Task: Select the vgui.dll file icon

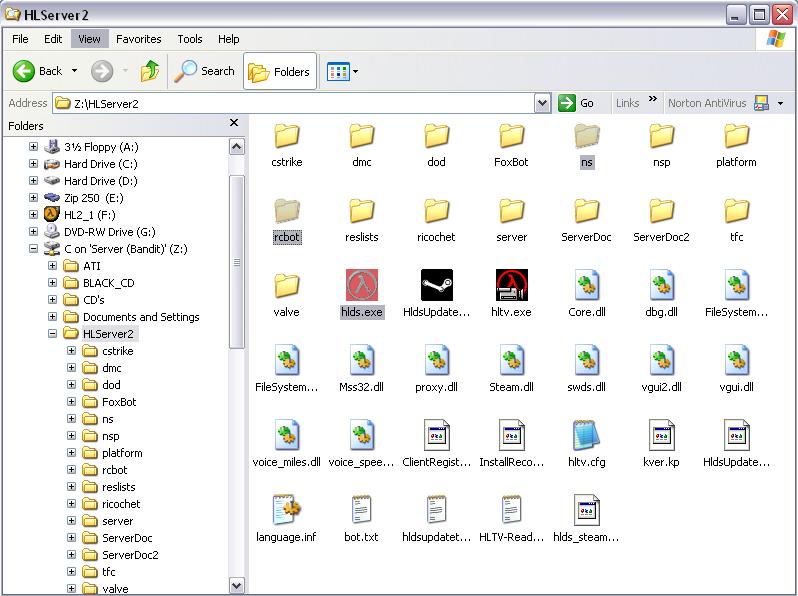Action: (736, 360)
